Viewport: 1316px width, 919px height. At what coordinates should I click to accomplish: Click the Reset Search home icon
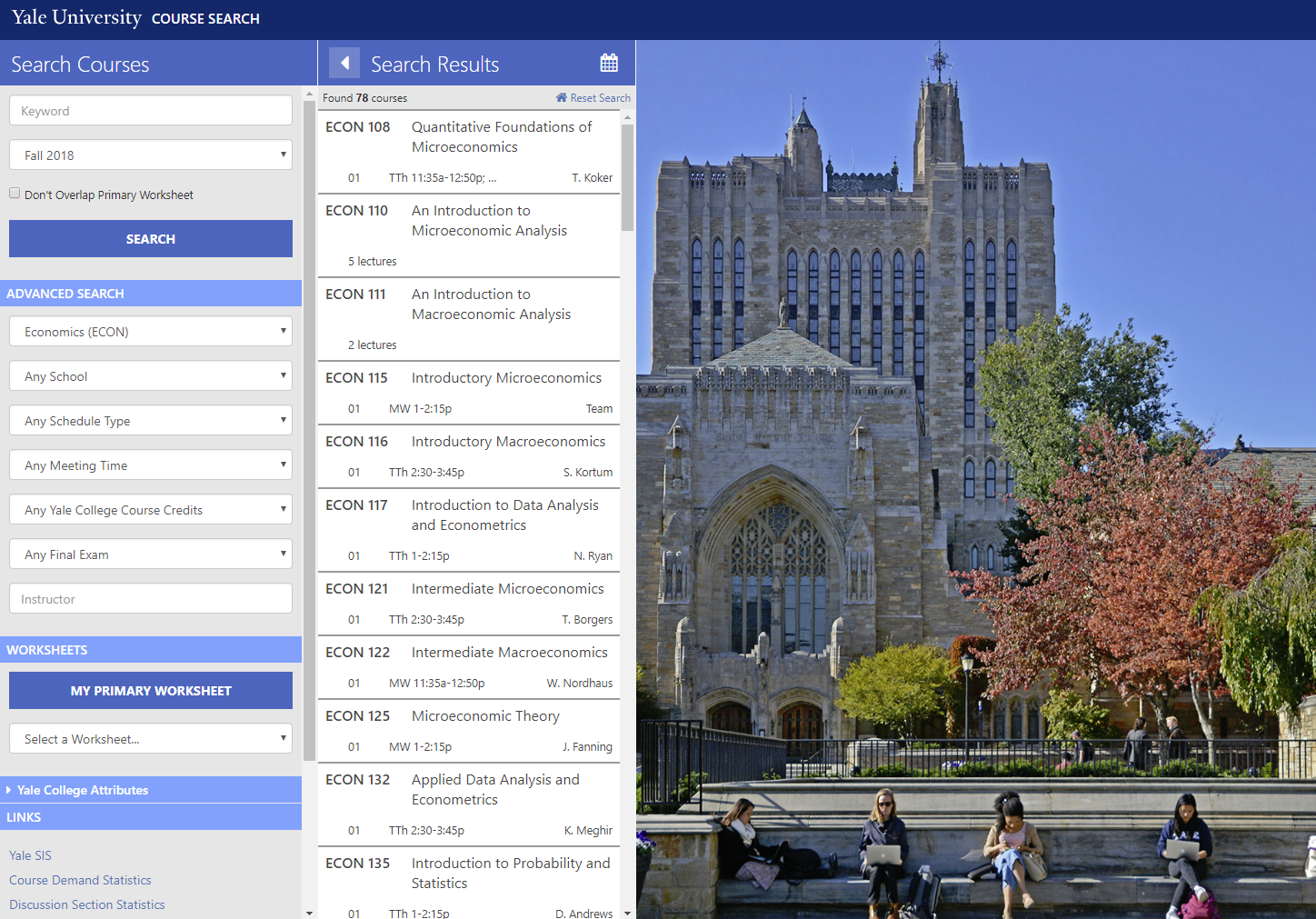(562, 97)
